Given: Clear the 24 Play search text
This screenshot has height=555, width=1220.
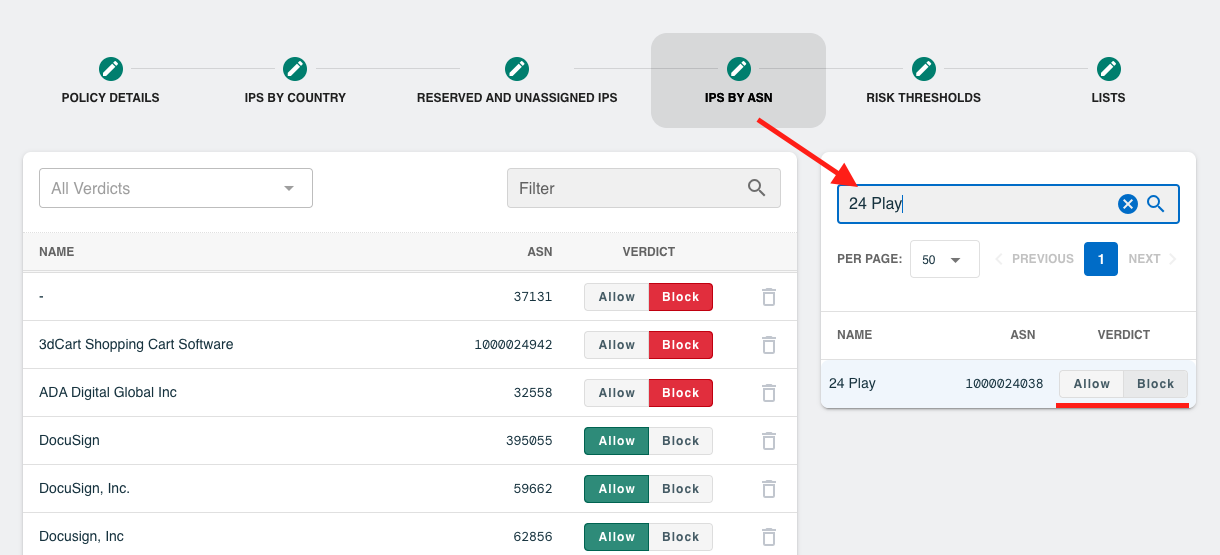Looking at the screenshot, I should 1127,204.
